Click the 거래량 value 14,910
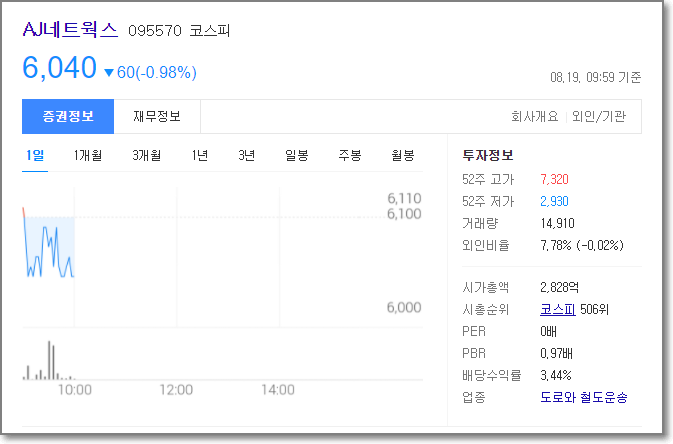Image resolution: width=673 pixels, height=444 pixels. pos(557,223)
